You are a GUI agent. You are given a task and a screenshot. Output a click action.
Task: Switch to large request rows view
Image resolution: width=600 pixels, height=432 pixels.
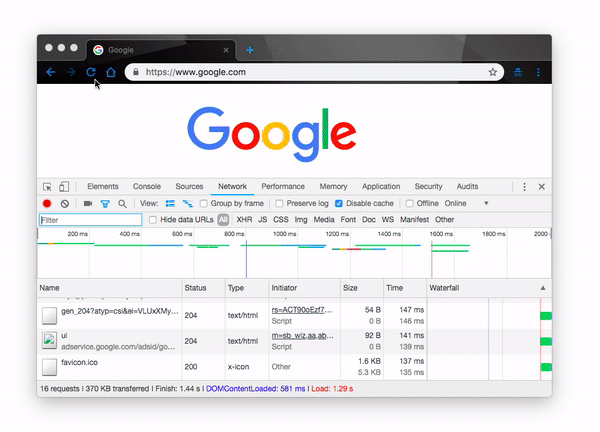[x=170, y=204]
